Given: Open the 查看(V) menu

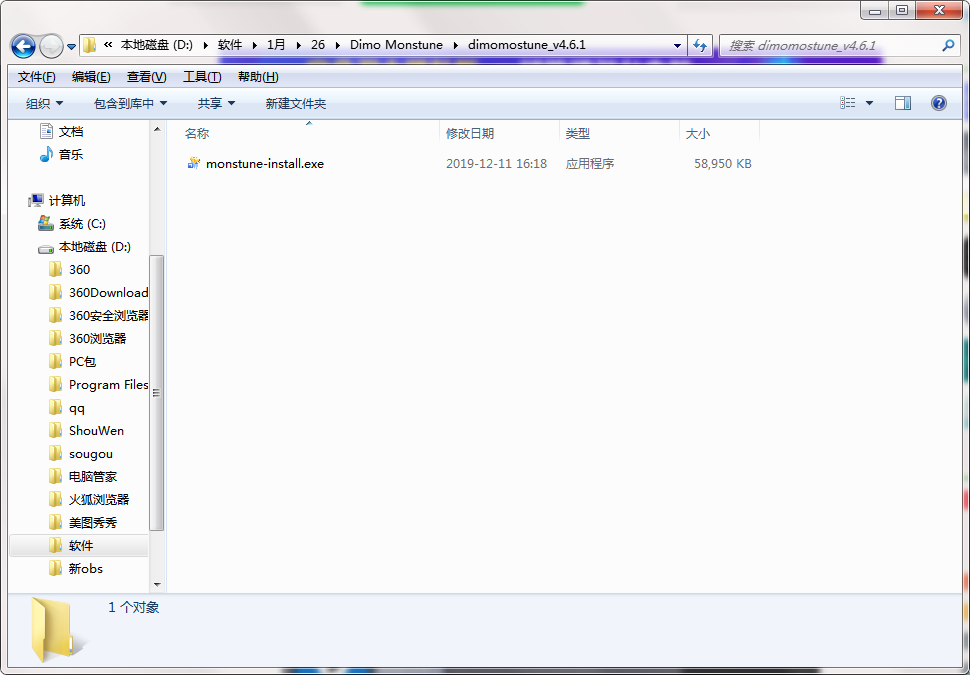Looking at the screenshot, I should click(x=147, y=77).
